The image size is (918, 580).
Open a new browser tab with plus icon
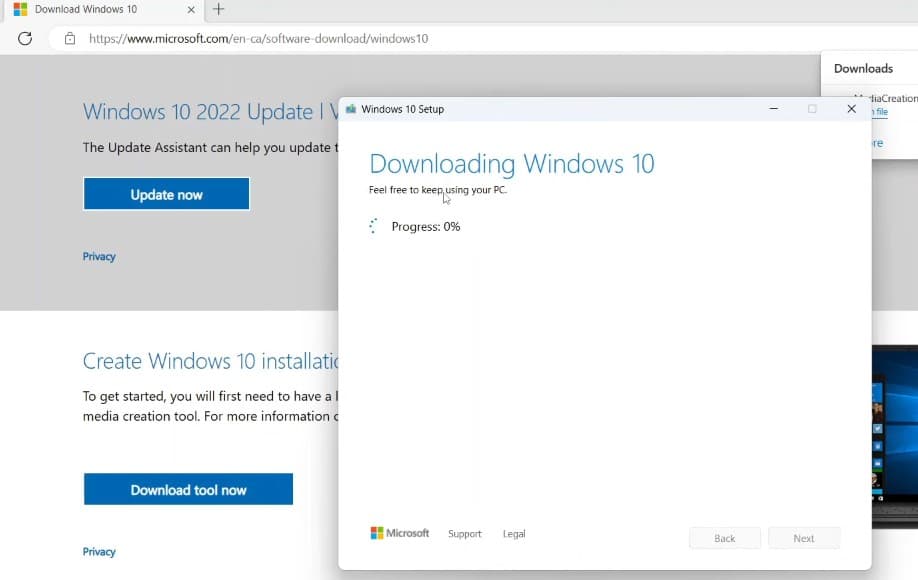[218, 10]
